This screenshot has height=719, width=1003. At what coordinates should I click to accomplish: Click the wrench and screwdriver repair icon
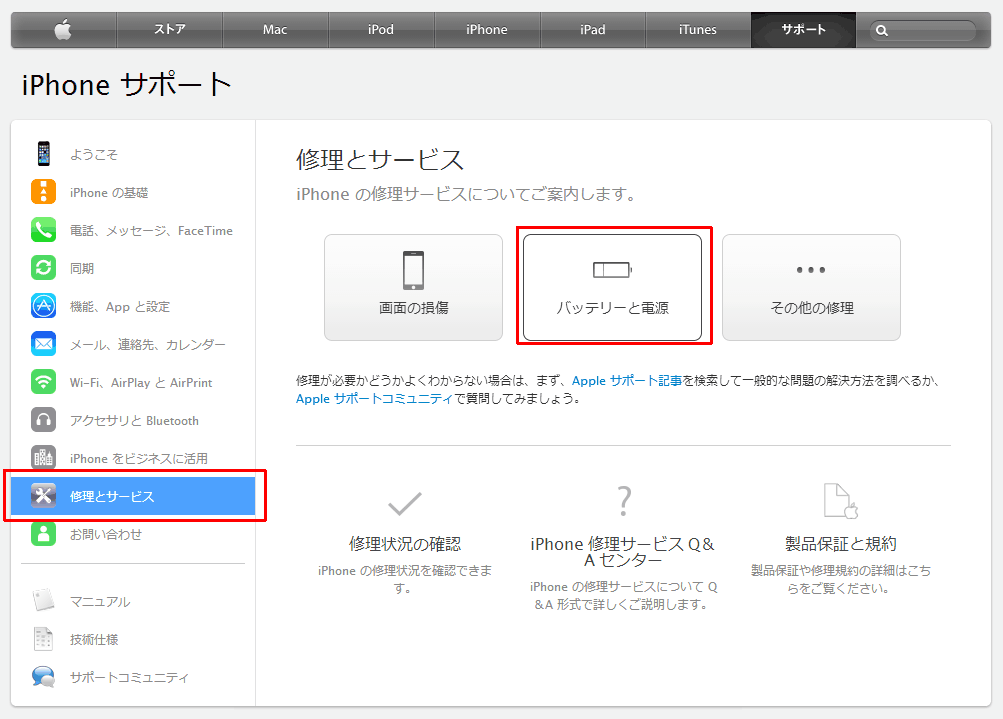pos(43,496)
